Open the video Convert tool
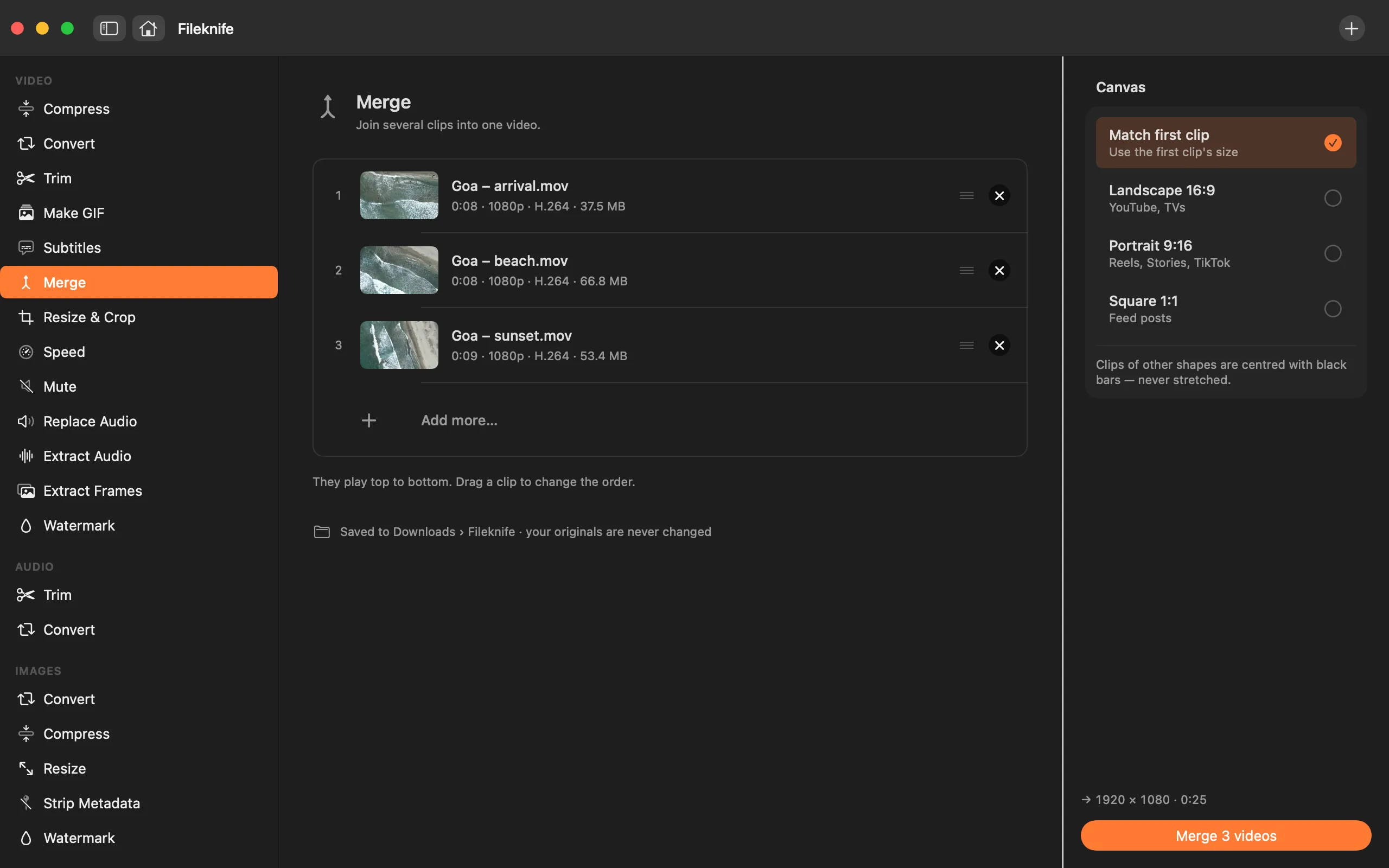 [139, 144]
